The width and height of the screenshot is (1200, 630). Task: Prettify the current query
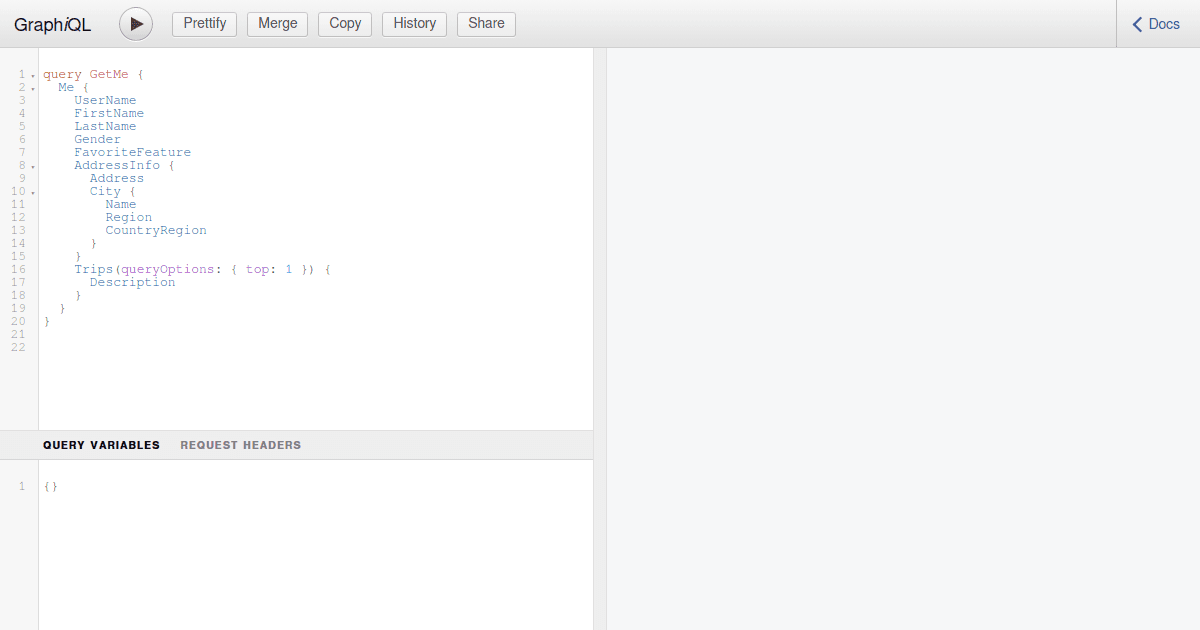point(204,23)
